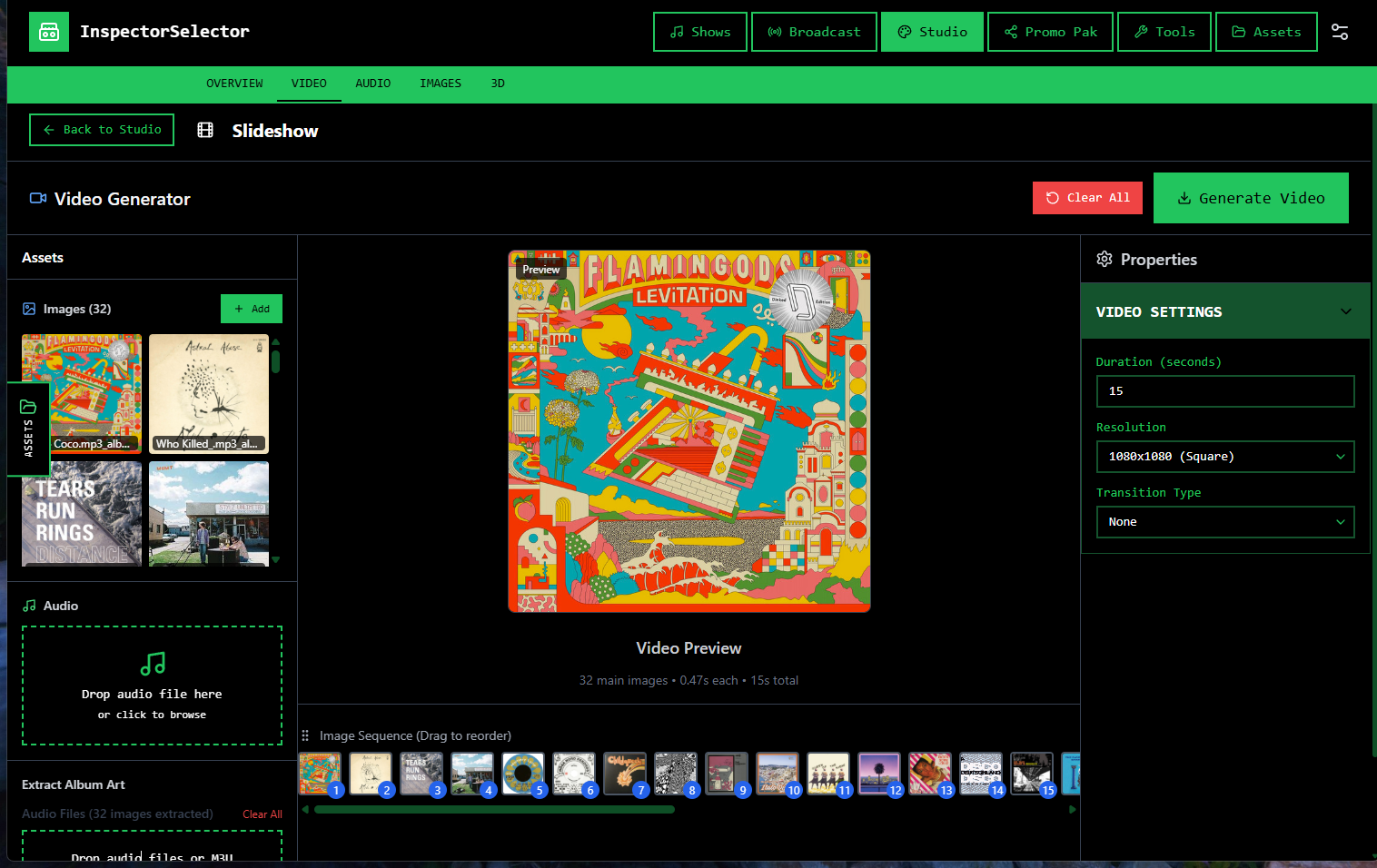Open the settings sliders icon in header
The image size is (1377, 868).
pyautogui.click(x=1339, y=32)
